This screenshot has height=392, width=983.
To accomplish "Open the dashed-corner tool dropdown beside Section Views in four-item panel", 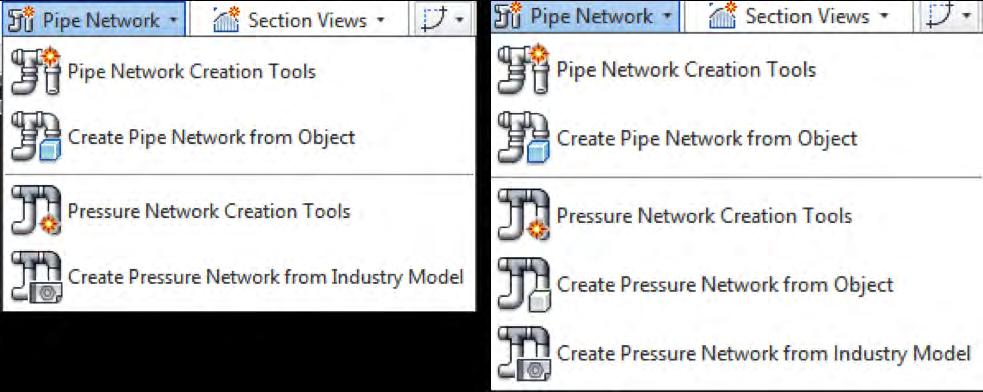I will (x=443, y=19).
